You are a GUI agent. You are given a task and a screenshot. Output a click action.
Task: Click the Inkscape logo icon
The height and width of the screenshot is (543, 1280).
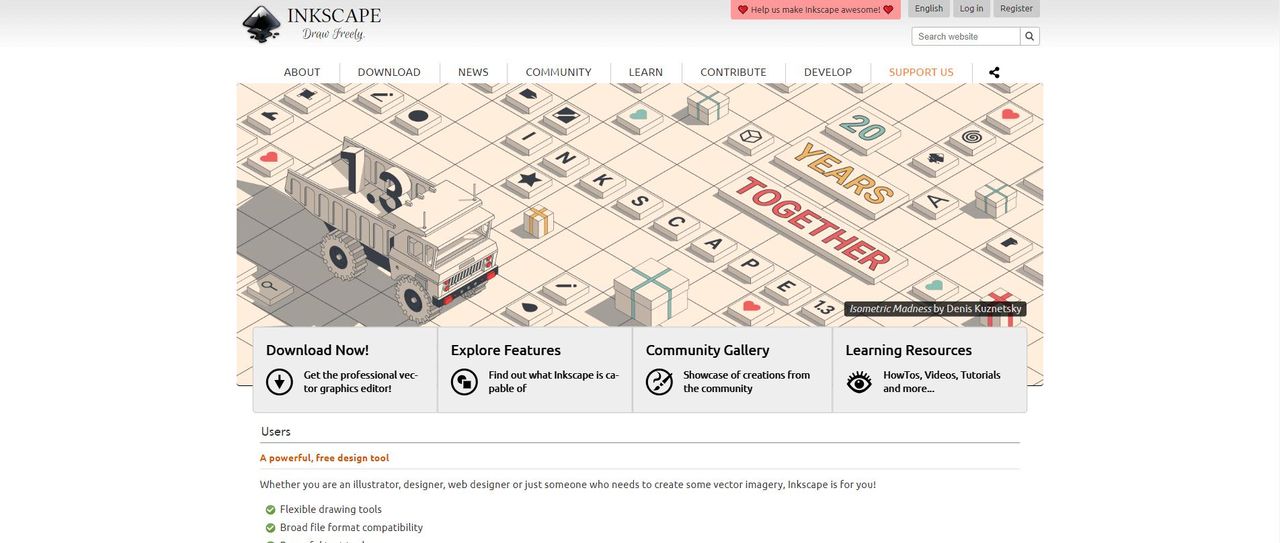click(262, 24)
